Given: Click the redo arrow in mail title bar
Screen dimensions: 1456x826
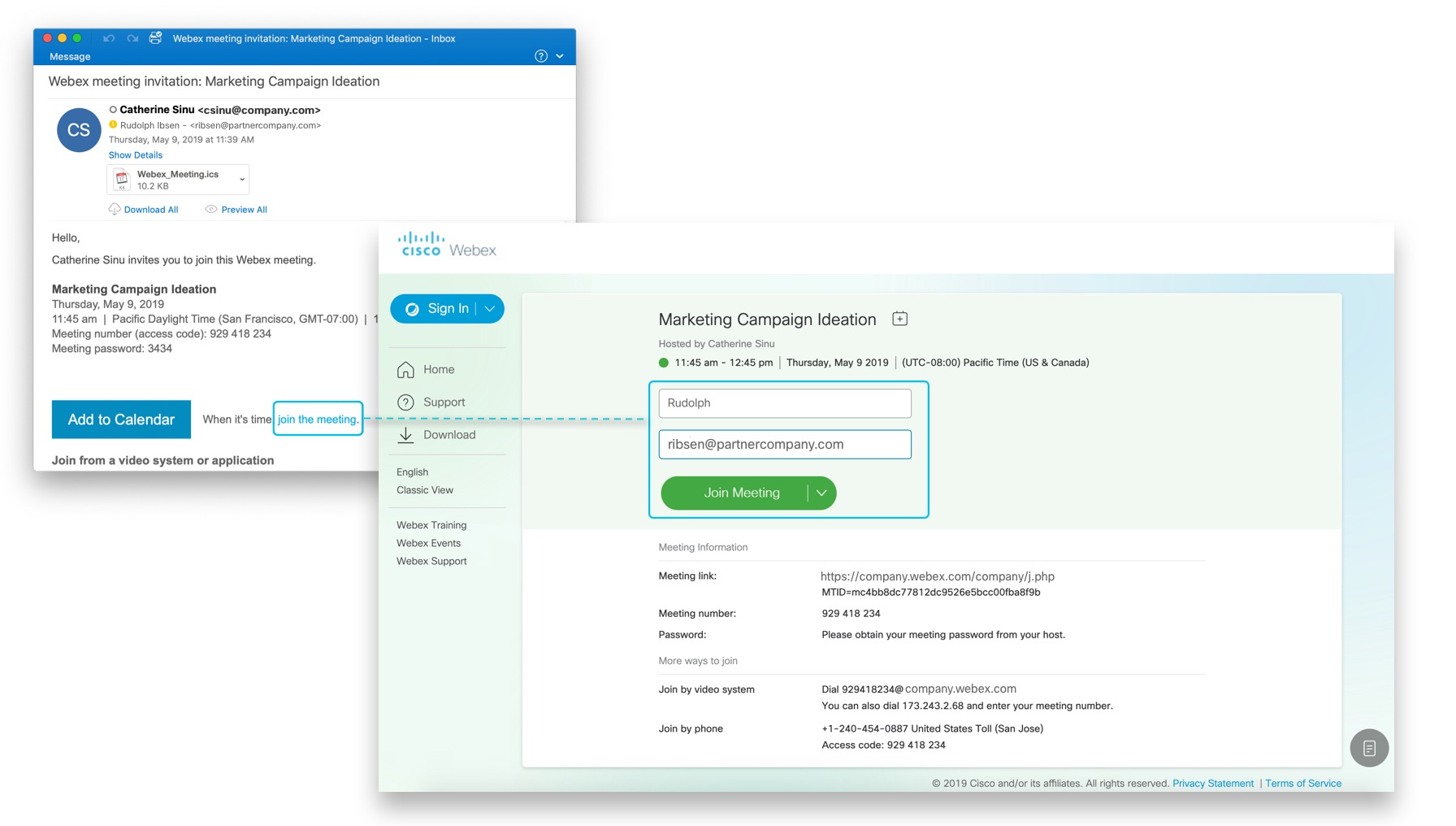Looking at the screenshot, I should click(132, 38).
